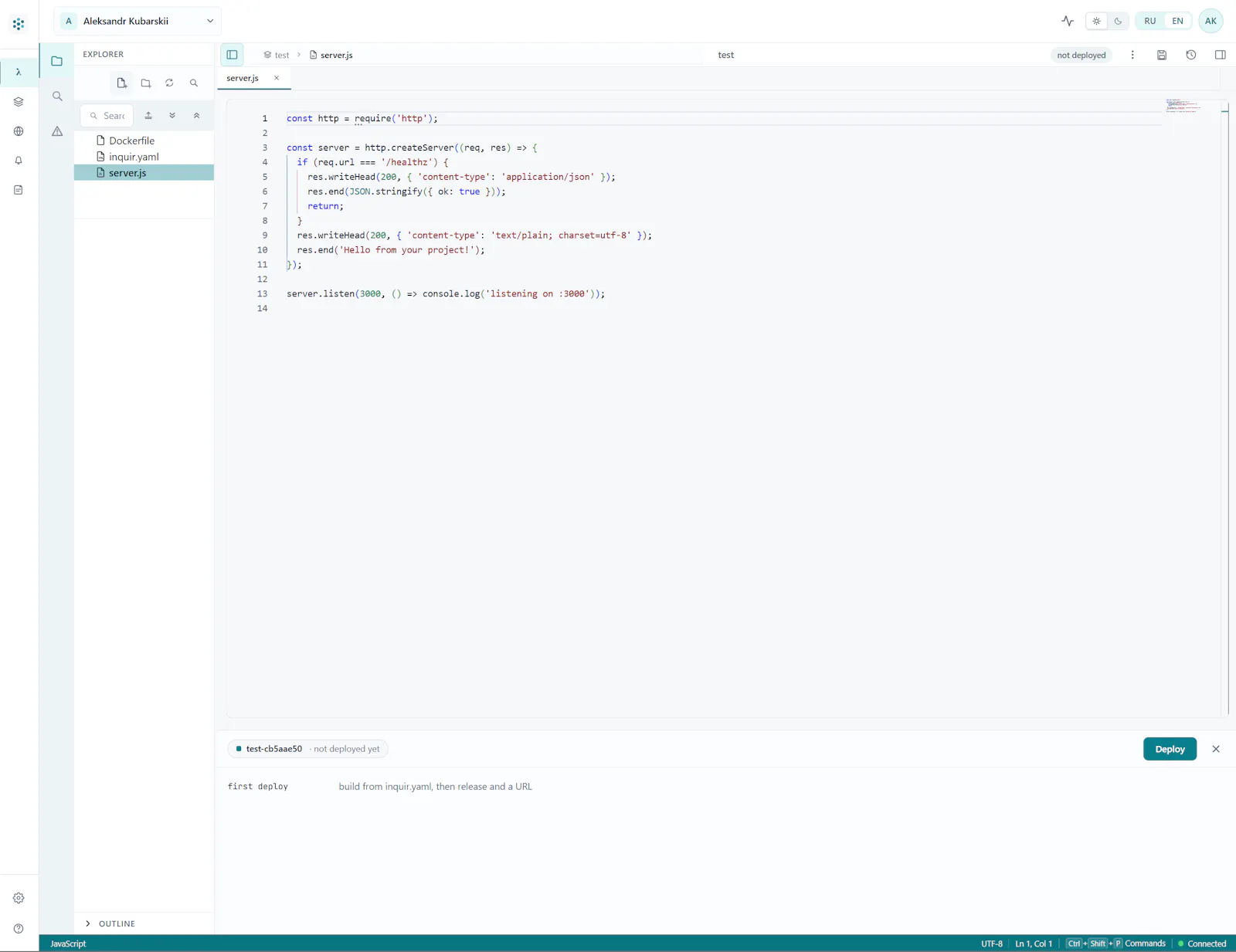Select the server.js editor tab
The height and width of the screenshot is (952, 1236).
coord(243,78)
